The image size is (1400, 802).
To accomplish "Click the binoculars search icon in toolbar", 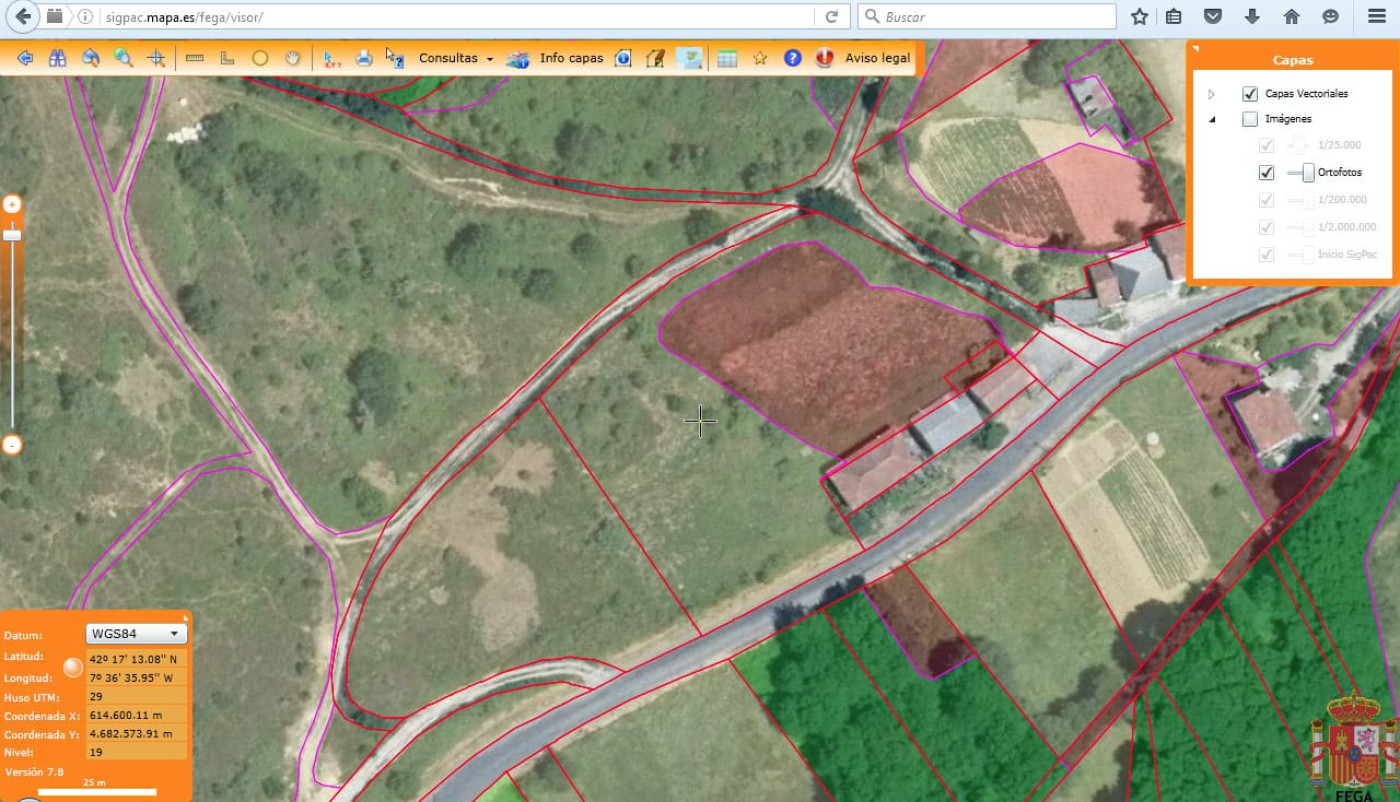I will 58,58.
